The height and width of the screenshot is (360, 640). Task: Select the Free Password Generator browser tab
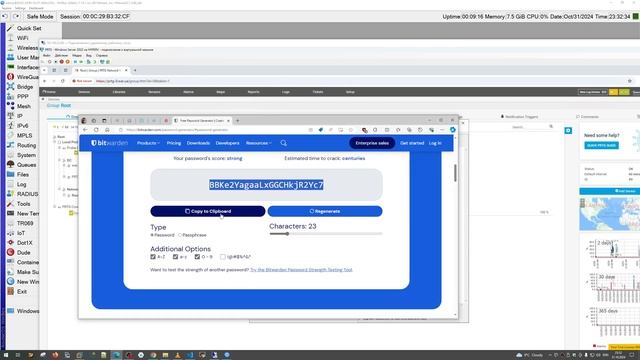click(201, 120)
